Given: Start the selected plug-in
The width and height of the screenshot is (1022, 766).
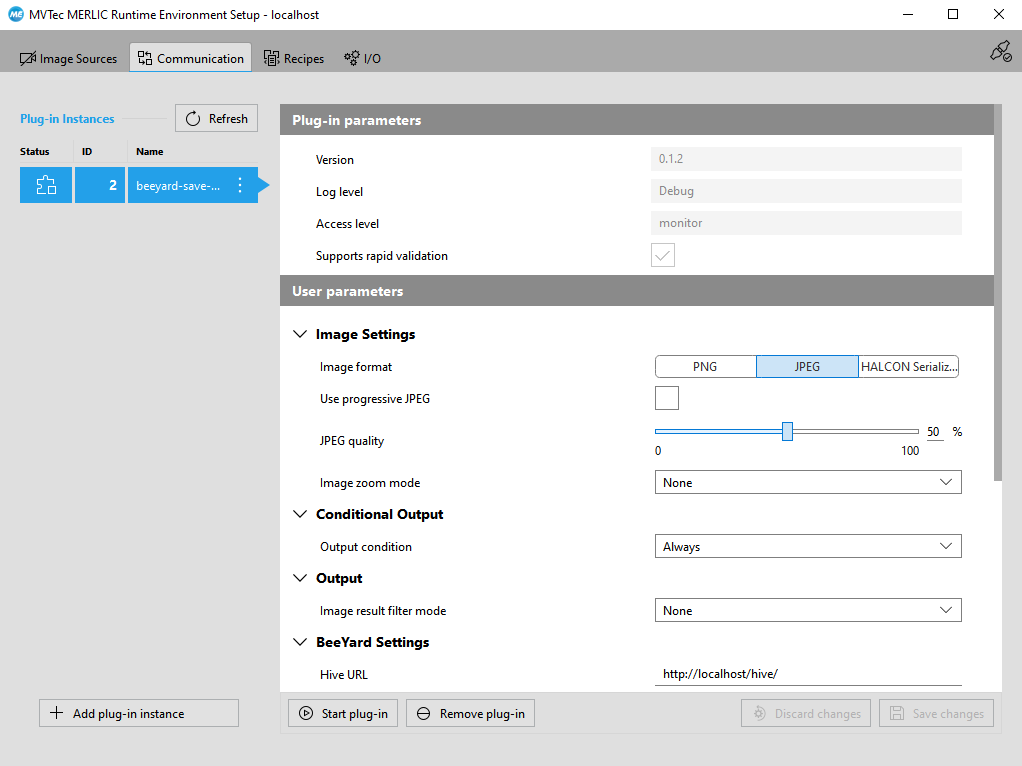Looking at the screenshot, I should pyautogui.click(x=343, y=714).
